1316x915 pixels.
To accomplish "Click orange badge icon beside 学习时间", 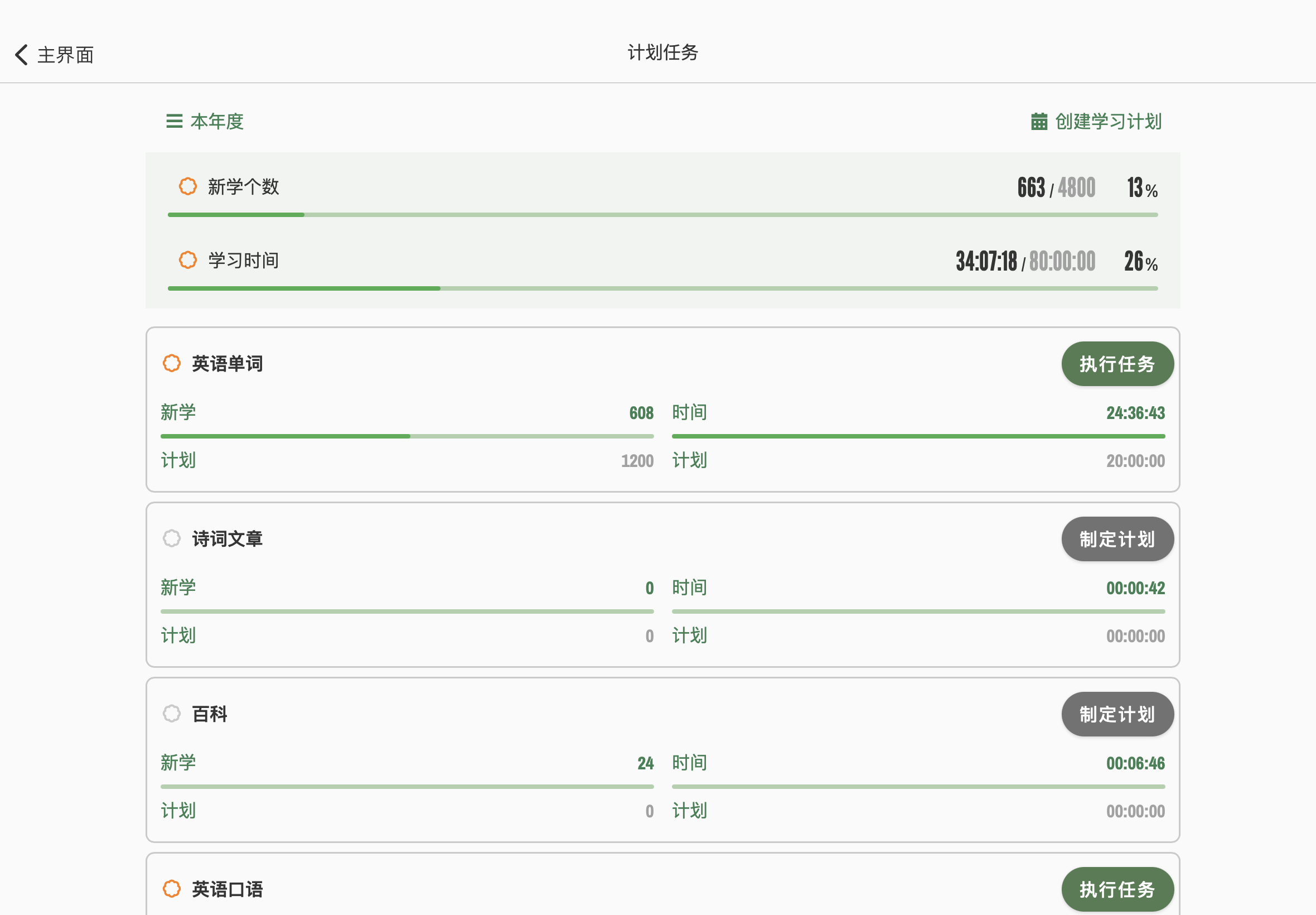I will [188, 259].
